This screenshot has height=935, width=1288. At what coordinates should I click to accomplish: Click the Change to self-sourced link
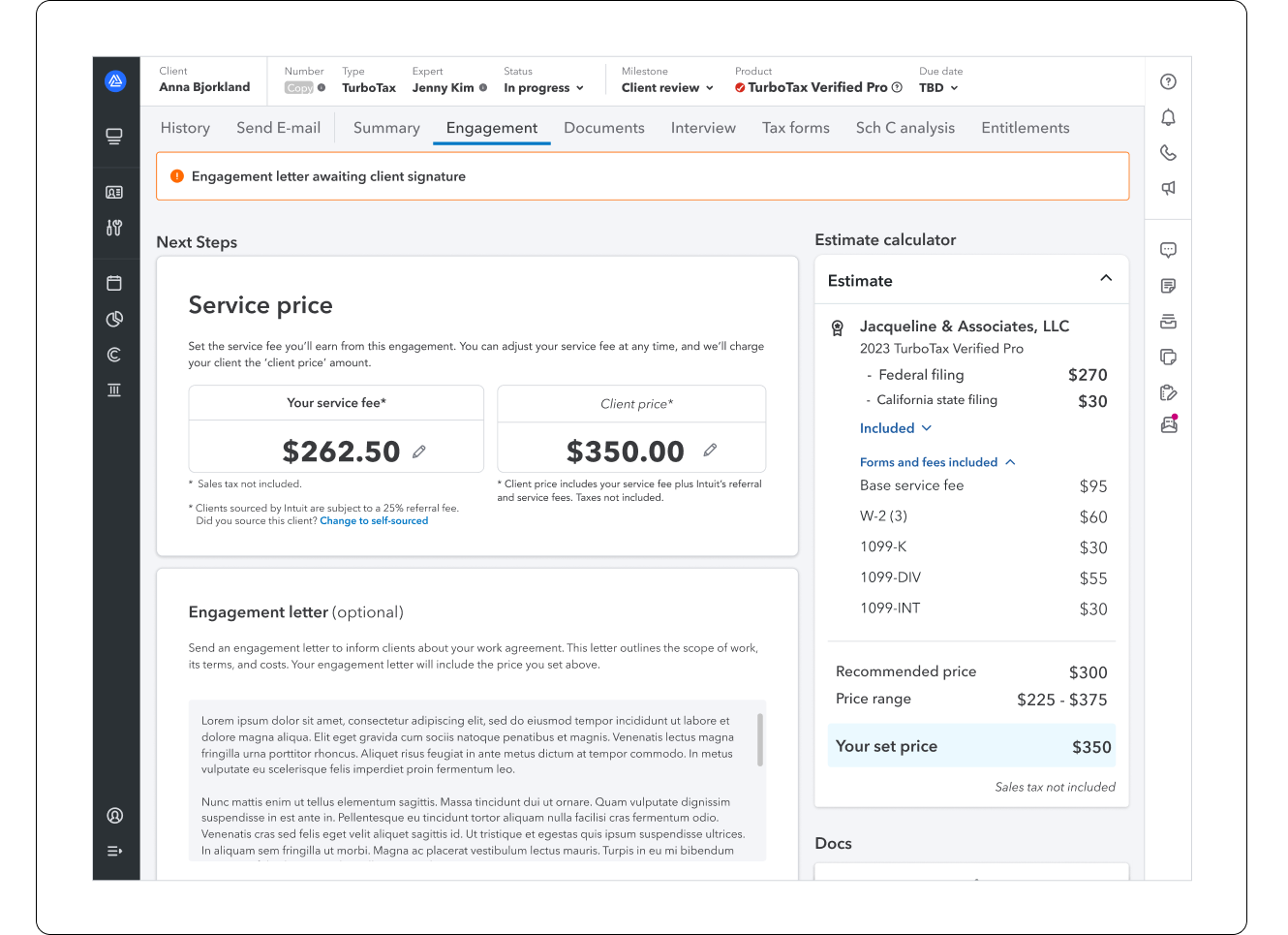(374, 521)
